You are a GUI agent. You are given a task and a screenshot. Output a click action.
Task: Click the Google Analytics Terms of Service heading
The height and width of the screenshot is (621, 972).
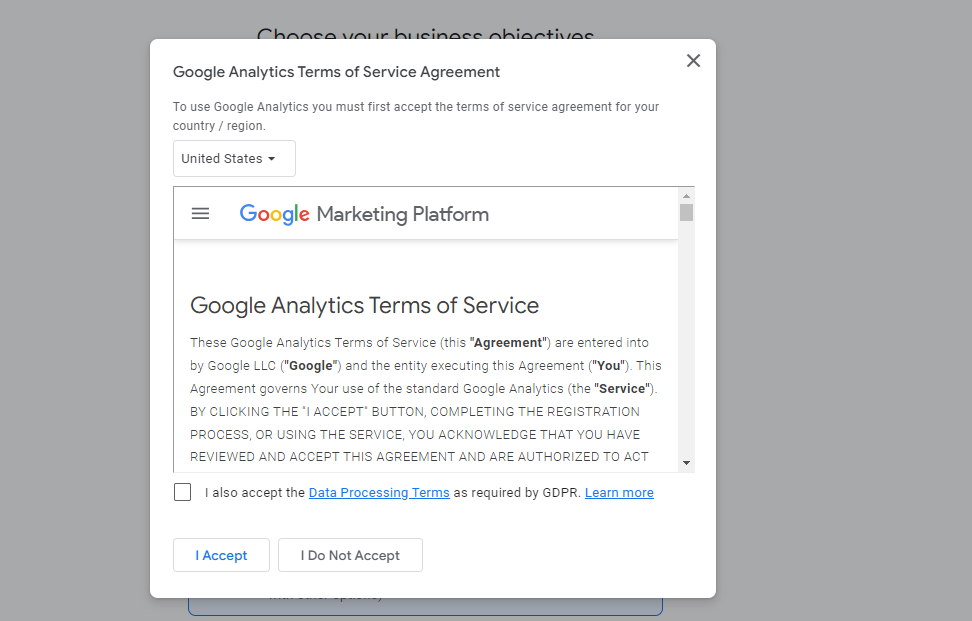[364, 306]
